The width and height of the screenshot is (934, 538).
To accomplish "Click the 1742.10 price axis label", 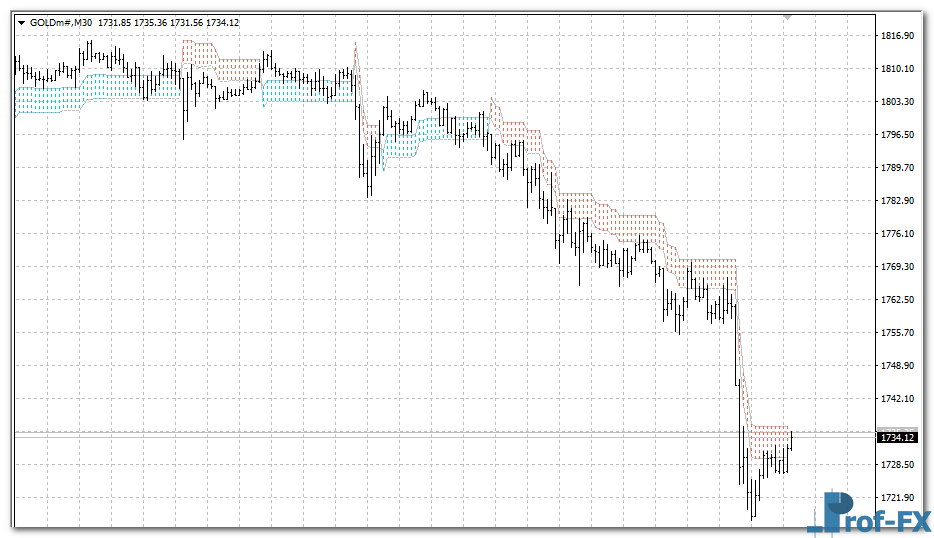I will (899, 399).
